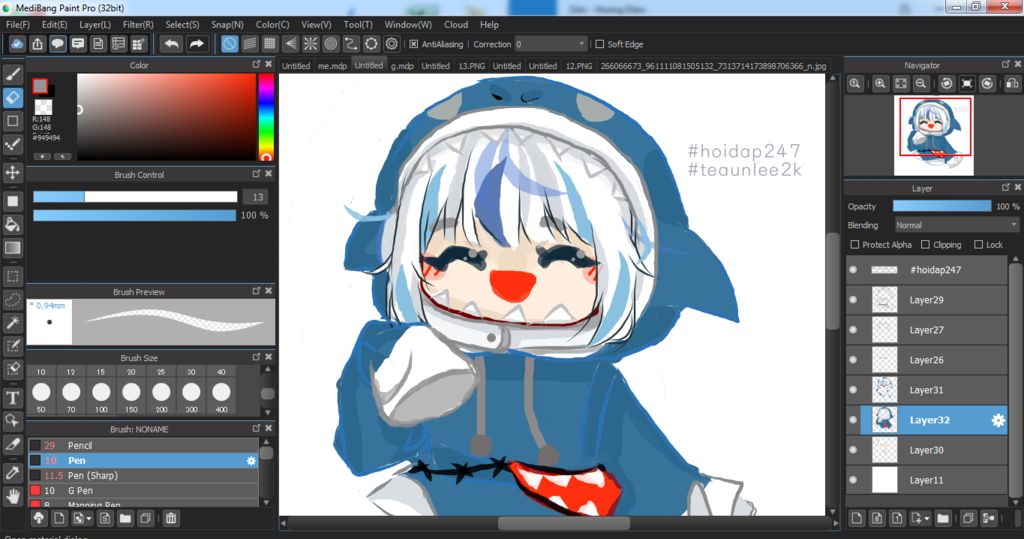Select the Eyedropper tool
Screen dimensions: 1024x539
tap(12, 472)
